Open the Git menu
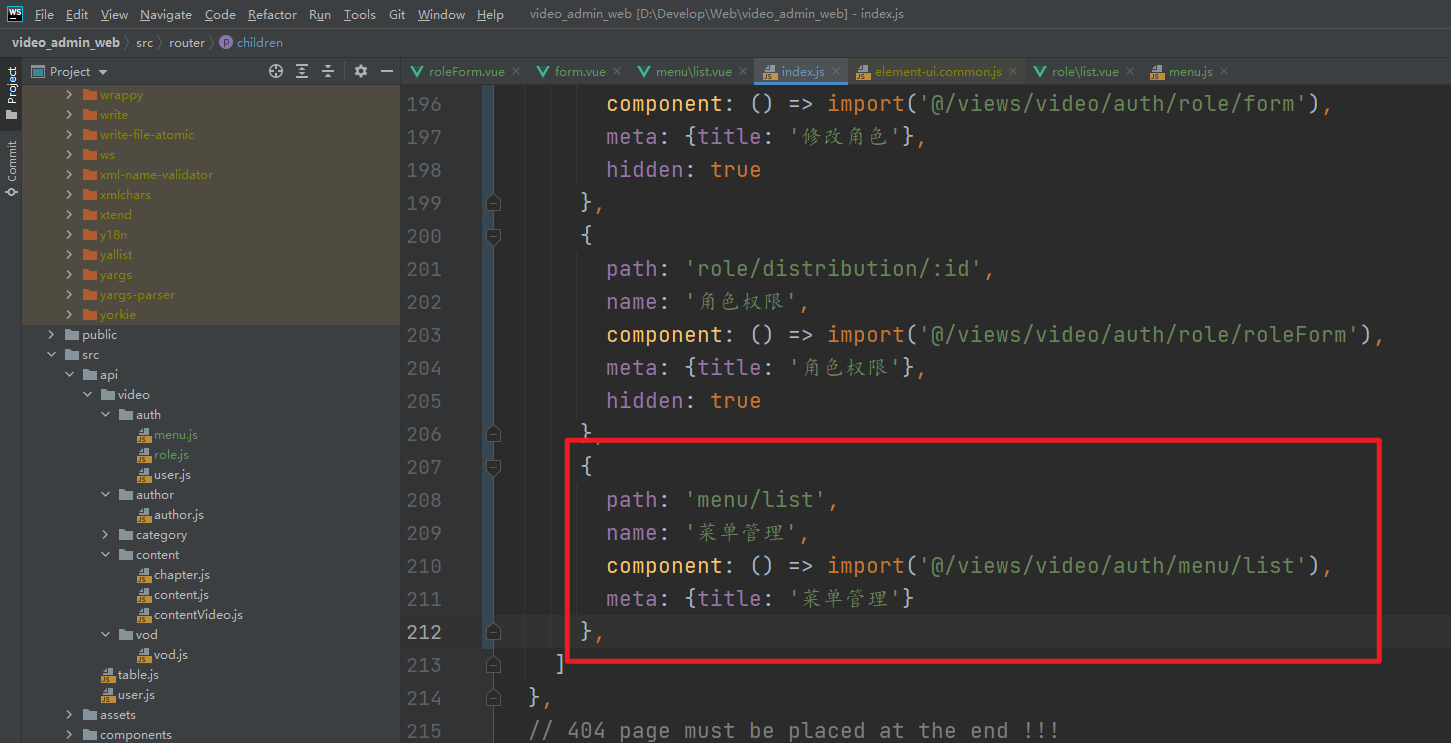Viewport: 1451px width, 743px height. (x=397, y=15)
